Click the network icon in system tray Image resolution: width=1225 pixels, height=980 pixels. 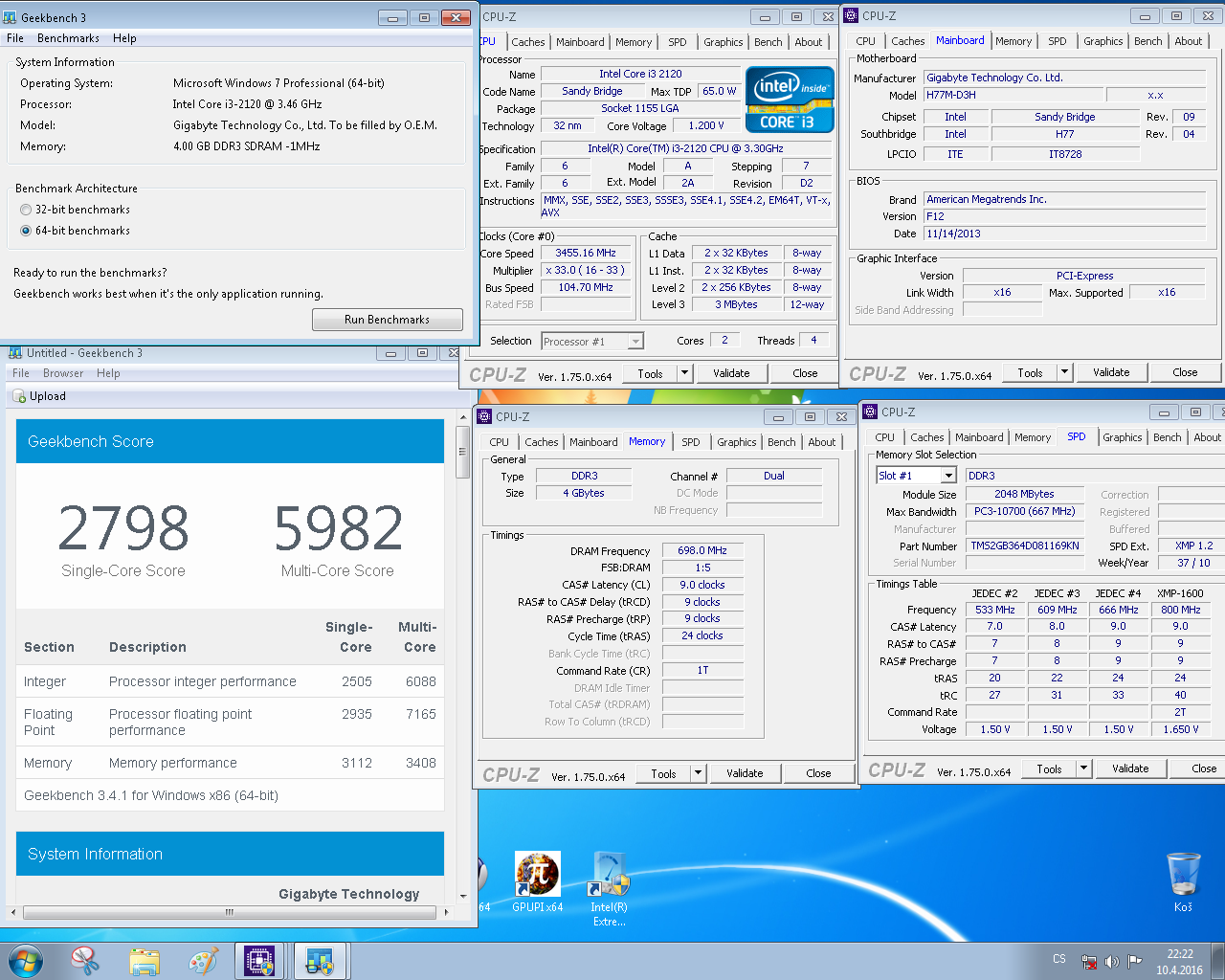coord(1089,961)
